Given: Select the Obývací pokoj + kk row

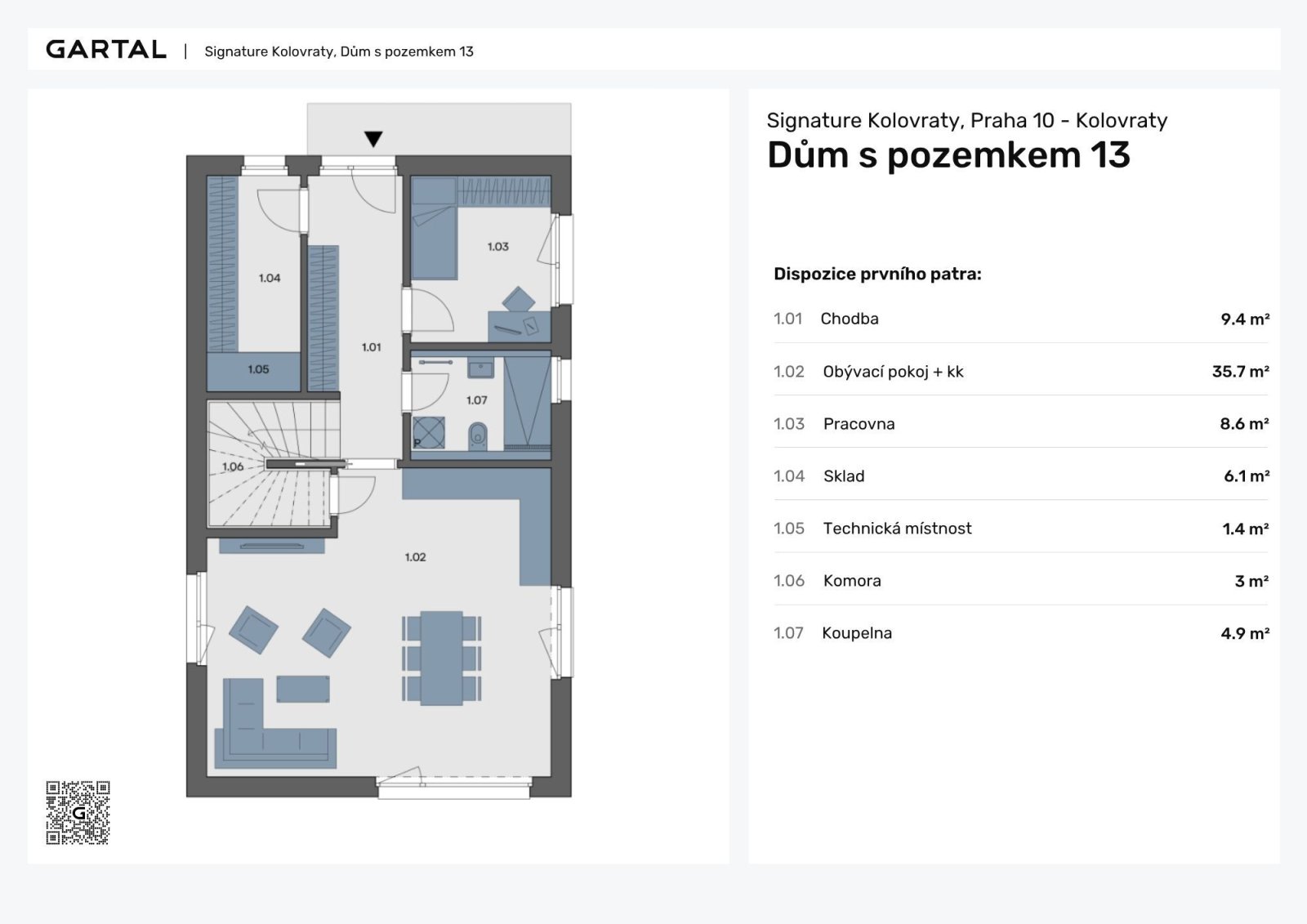Looking at the screenshot, I should pos(1021,372).
